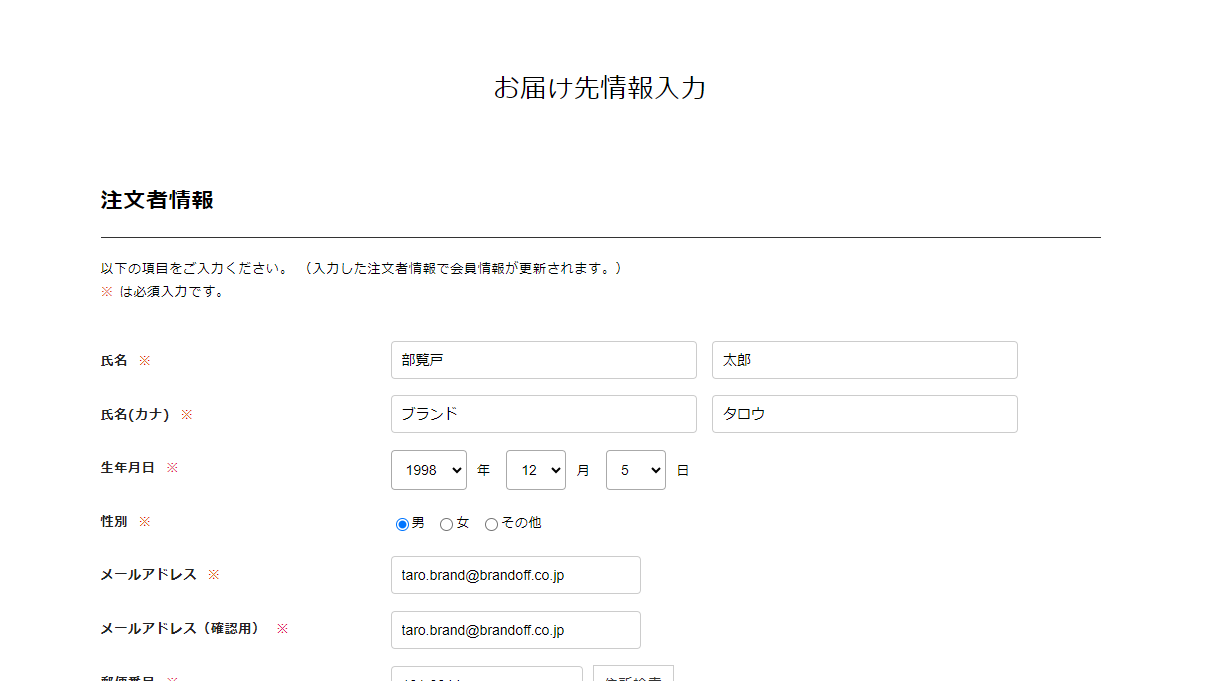Select その他 (other) gender radio

(x=491, y=524)
